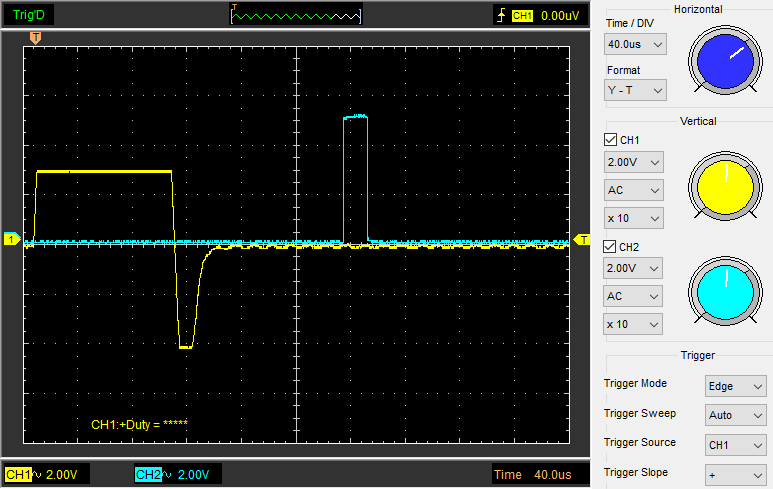Click CH1 label in bottom status bar
The image size is (773, 489).
18,474
